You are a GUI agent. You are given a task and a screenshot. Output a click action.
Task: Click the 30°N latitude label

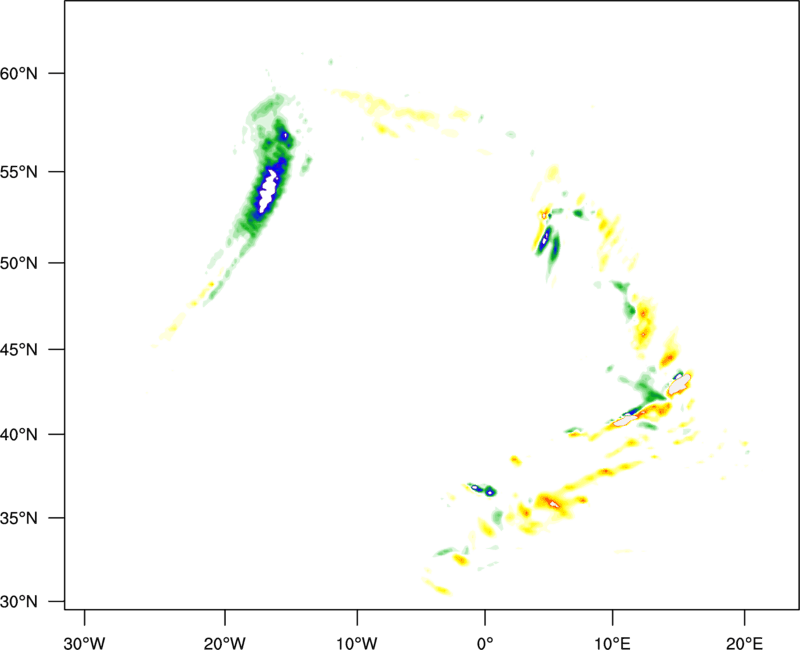click(19, 602)
